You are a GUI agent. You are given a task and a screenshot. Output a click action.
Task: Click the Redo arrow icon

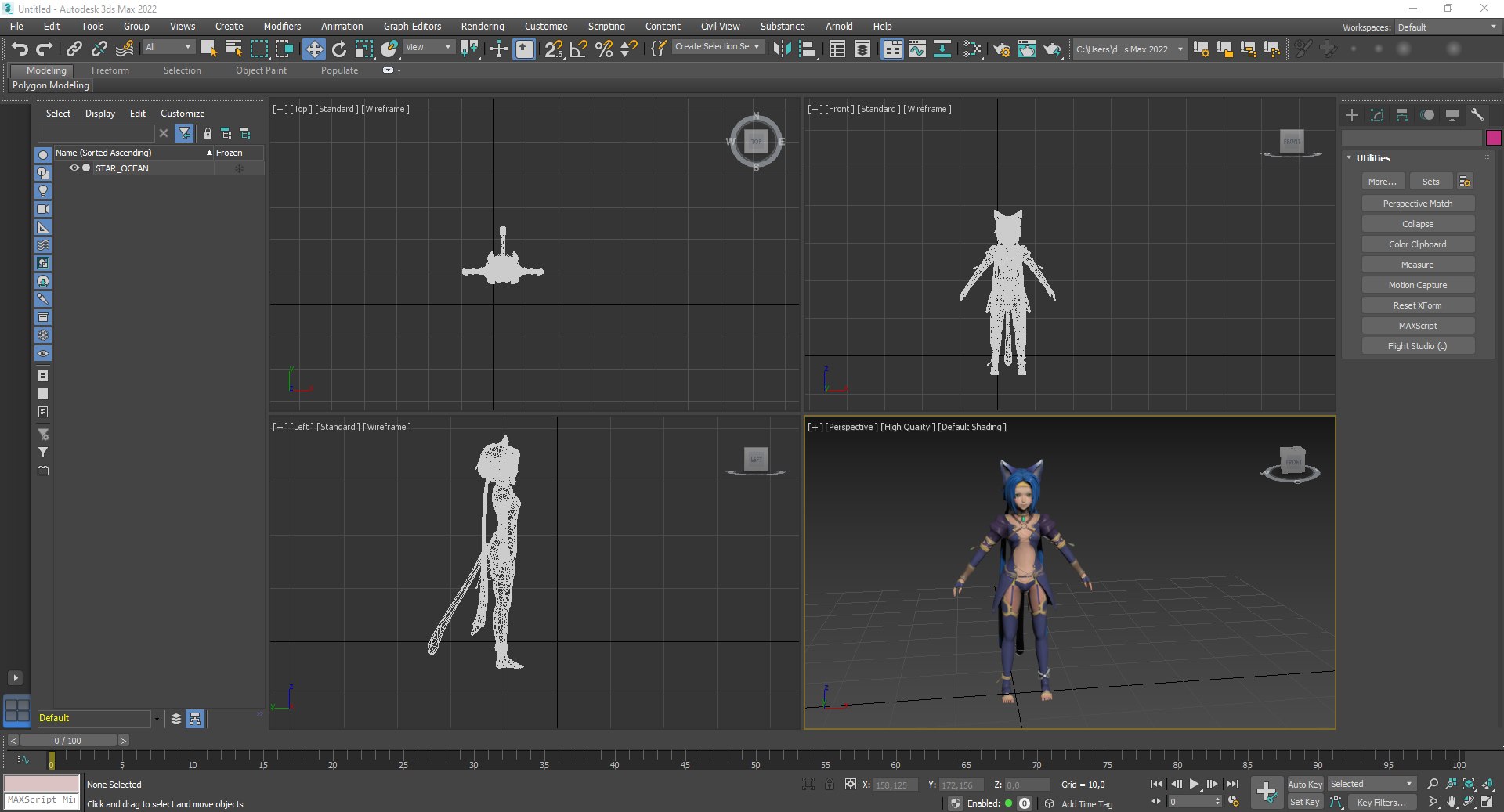point(45,49)
